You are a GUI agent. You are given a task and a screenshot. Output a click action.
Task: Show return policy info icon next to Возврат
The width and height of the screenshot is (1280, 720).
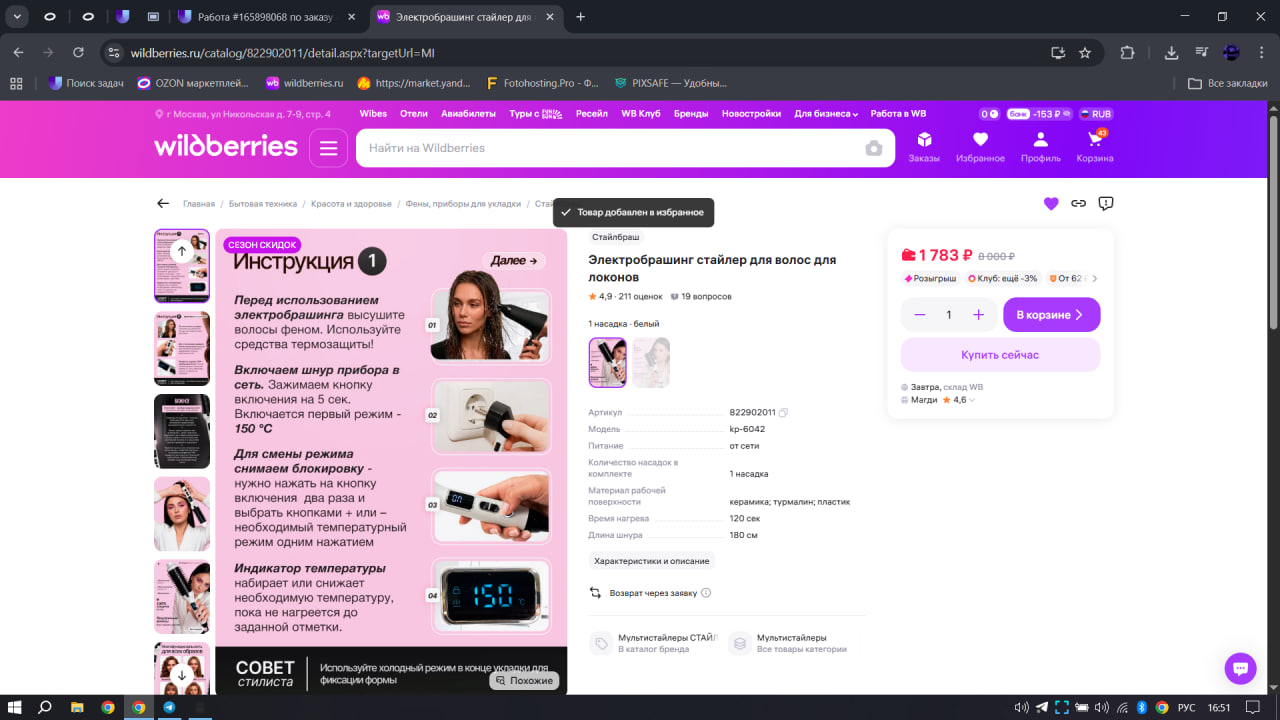[x=706, y=593]
